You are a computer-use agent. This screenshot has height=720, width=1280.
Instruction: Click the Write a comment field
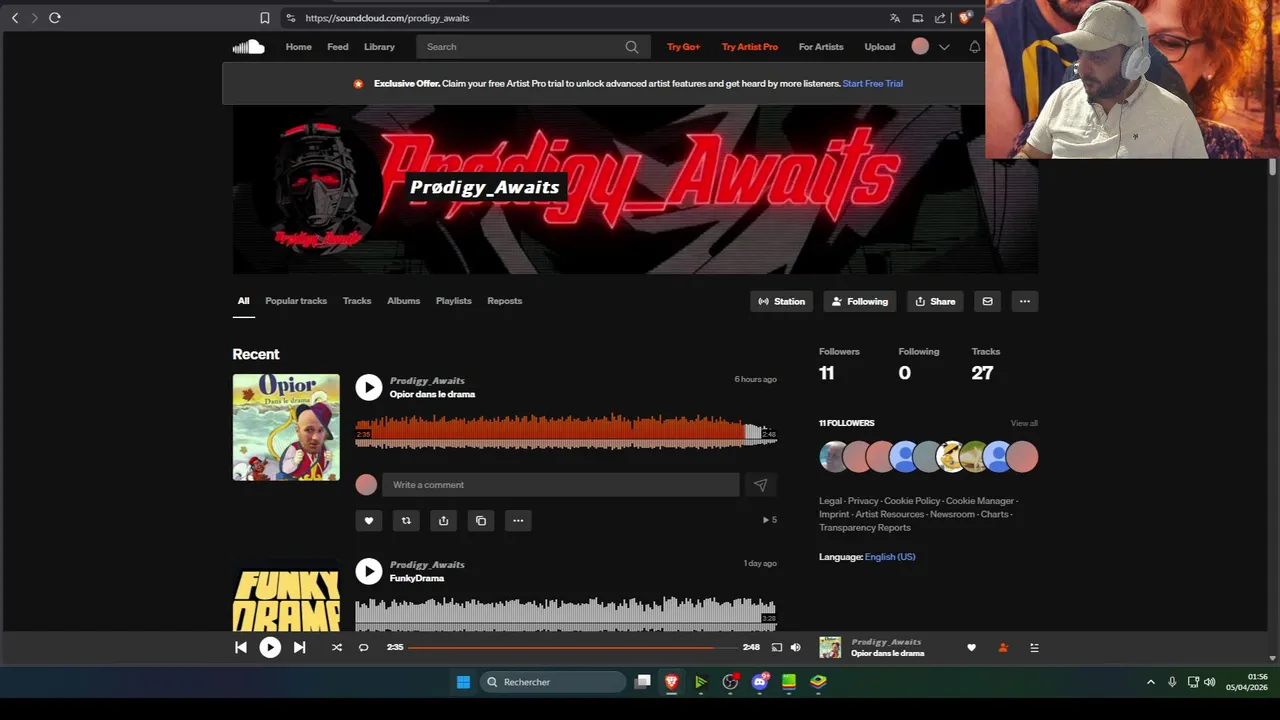click(561, 485)
